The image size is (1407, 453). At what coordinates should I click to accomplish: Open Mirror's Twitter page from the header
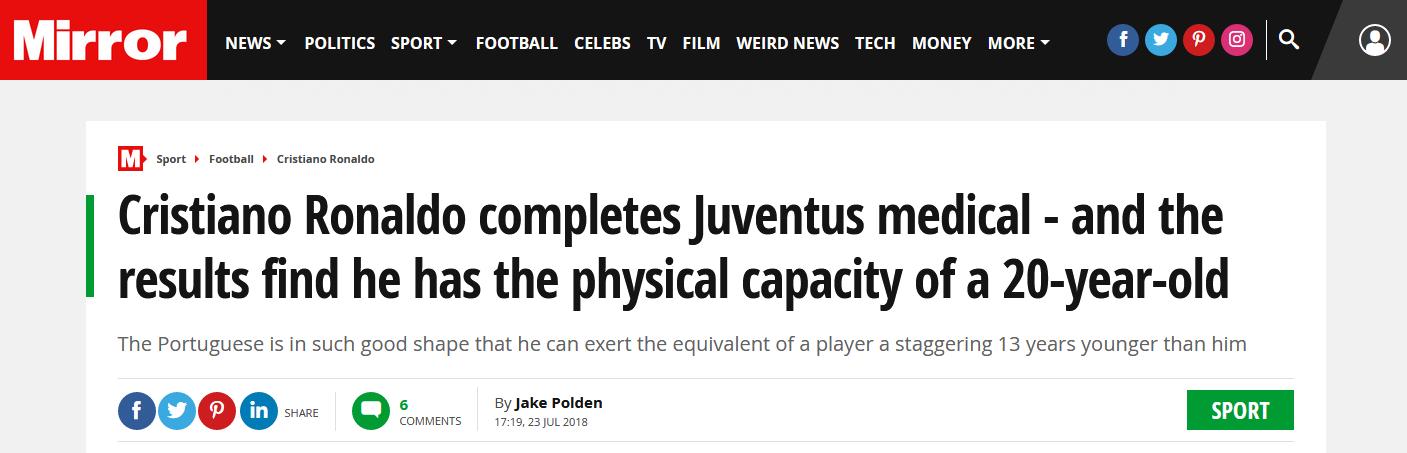point(1161,41)
